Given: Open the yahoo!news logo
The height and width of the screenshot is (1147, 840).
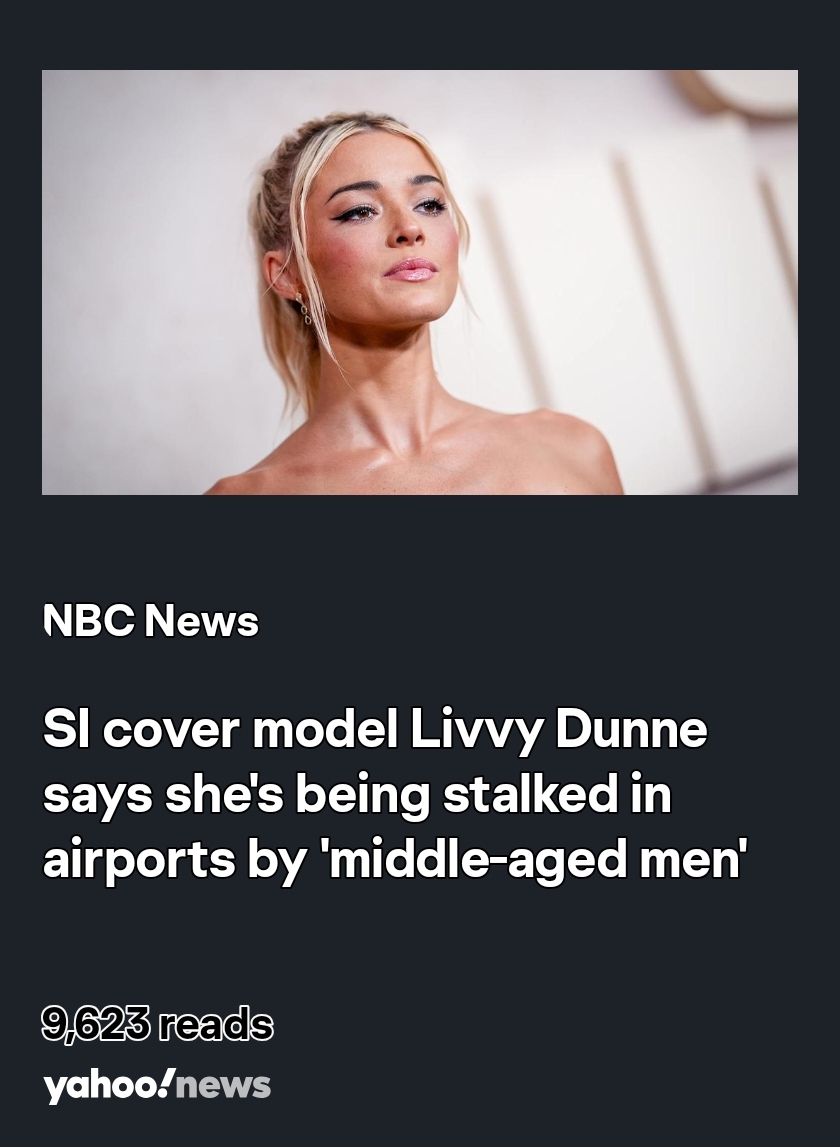Looking at the screenshot, I should click(157, 1085).
